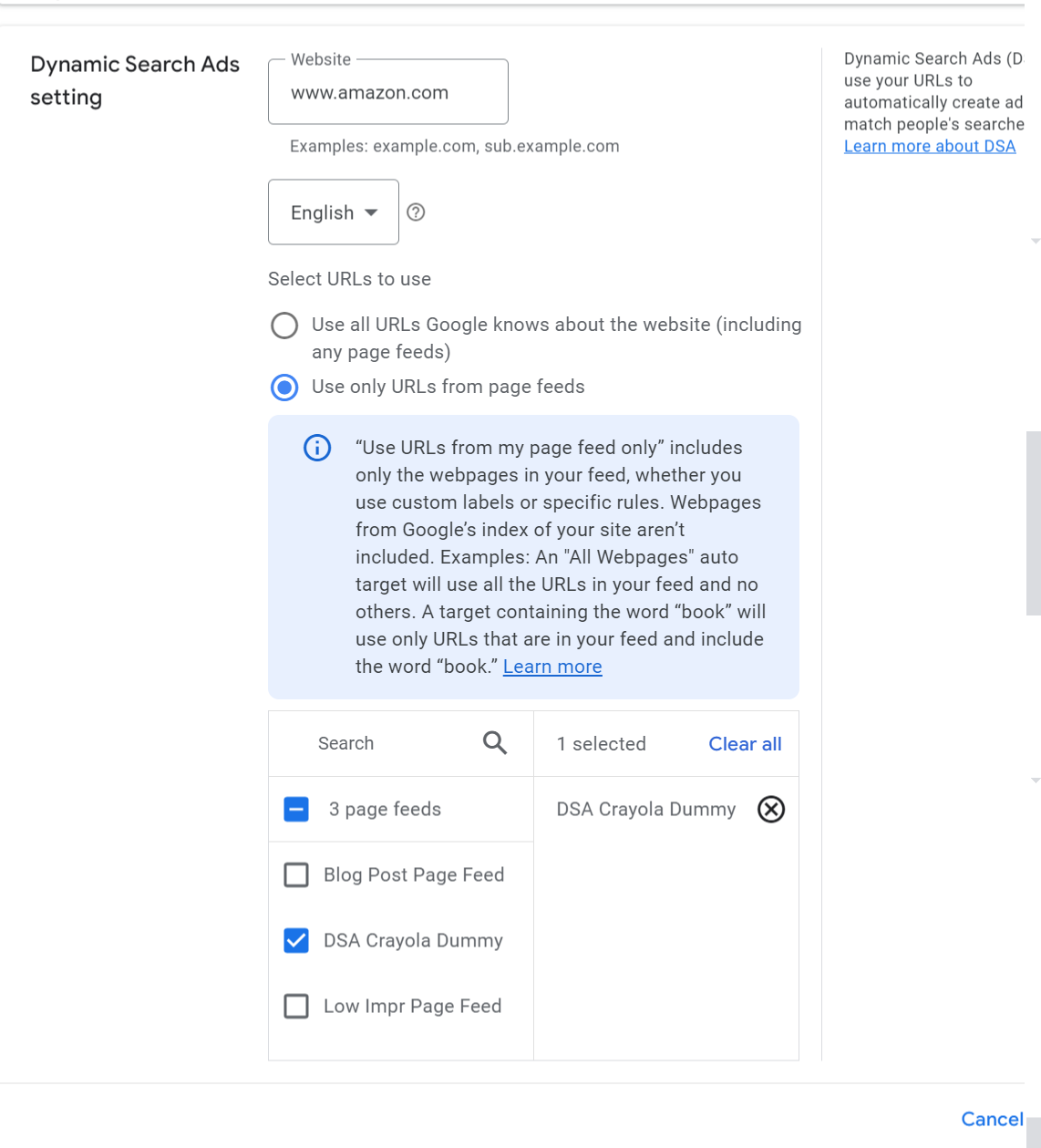Click the 'Blog Post Page Feed' label
Viewport: 1041px width, 1148px height.
414,874
